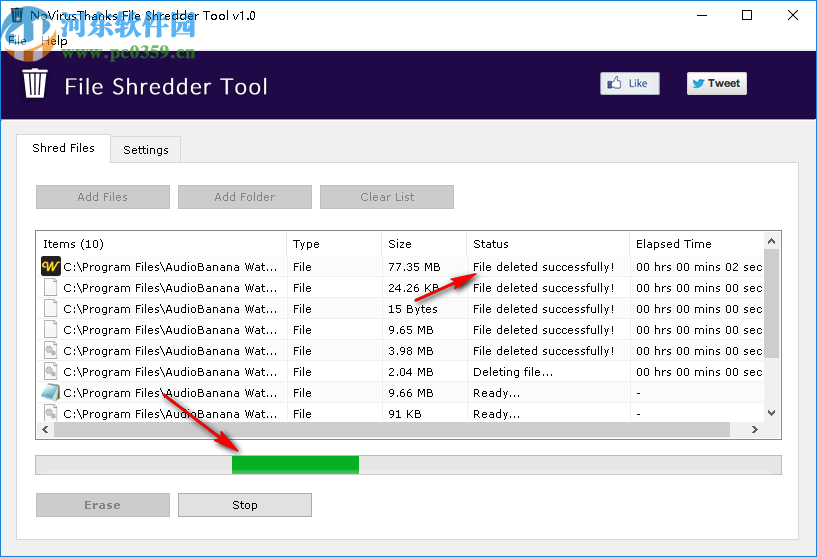Maximize the File Shredder Tool window
The height and width of the screenshot is (557, 817).
pos(747,15)
